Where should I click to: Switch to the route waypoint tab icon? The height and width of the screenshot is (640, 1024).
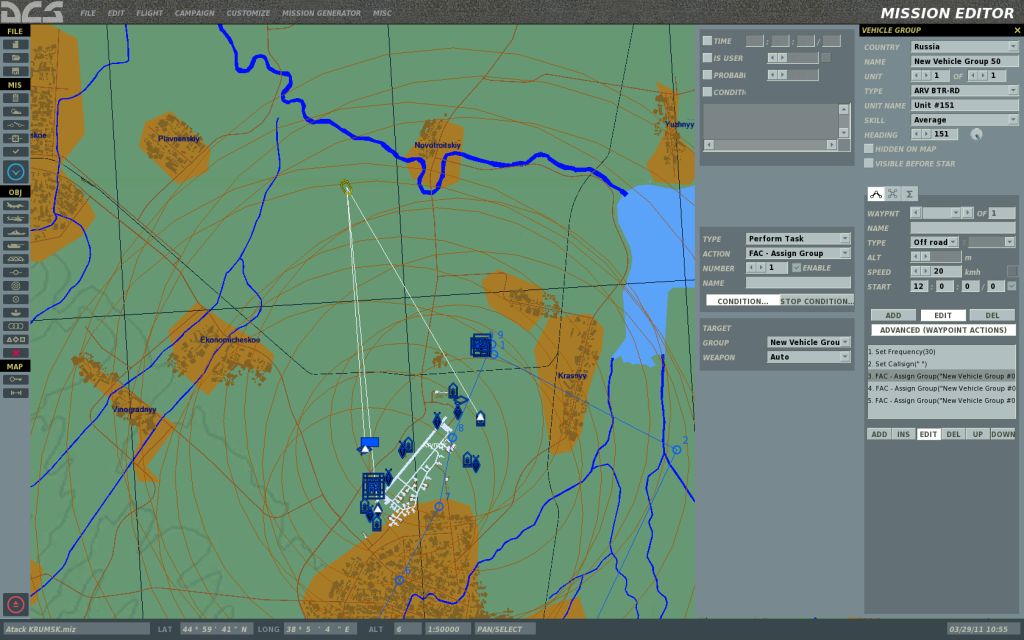coord(876,194)
